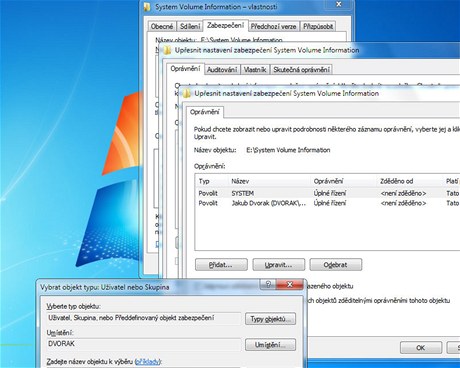Select the Auditování tab
The image size is (460, 368).
click(222, 70)
